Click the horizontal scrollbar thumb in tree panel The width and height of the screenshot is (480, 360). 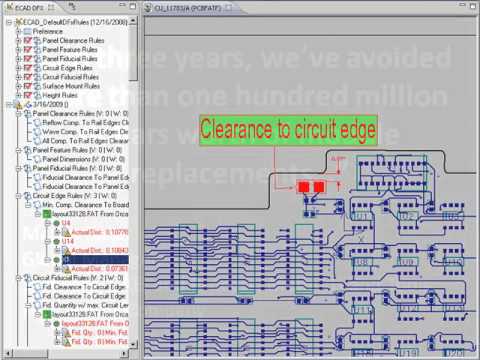(30, 353)
